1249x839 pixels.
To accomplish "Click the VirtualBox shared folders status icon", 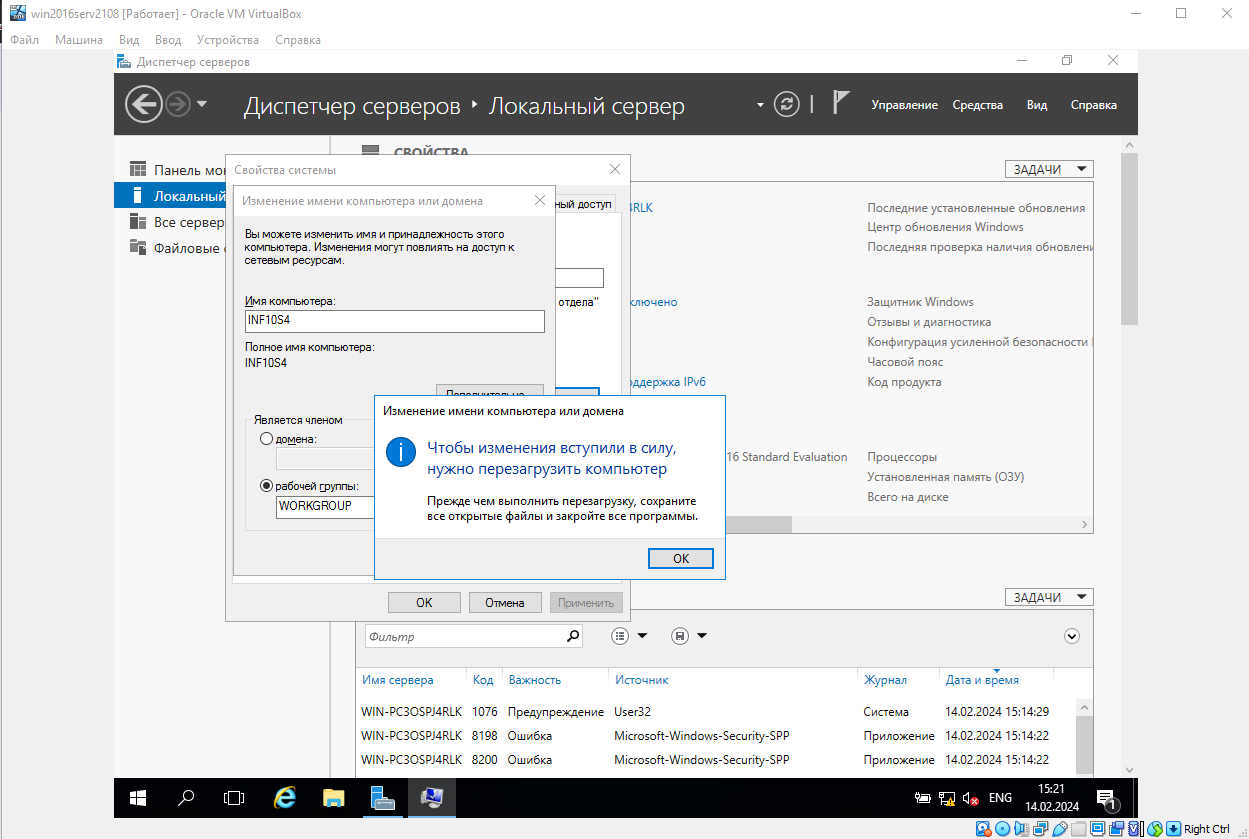I will [x=1079, y=829].
